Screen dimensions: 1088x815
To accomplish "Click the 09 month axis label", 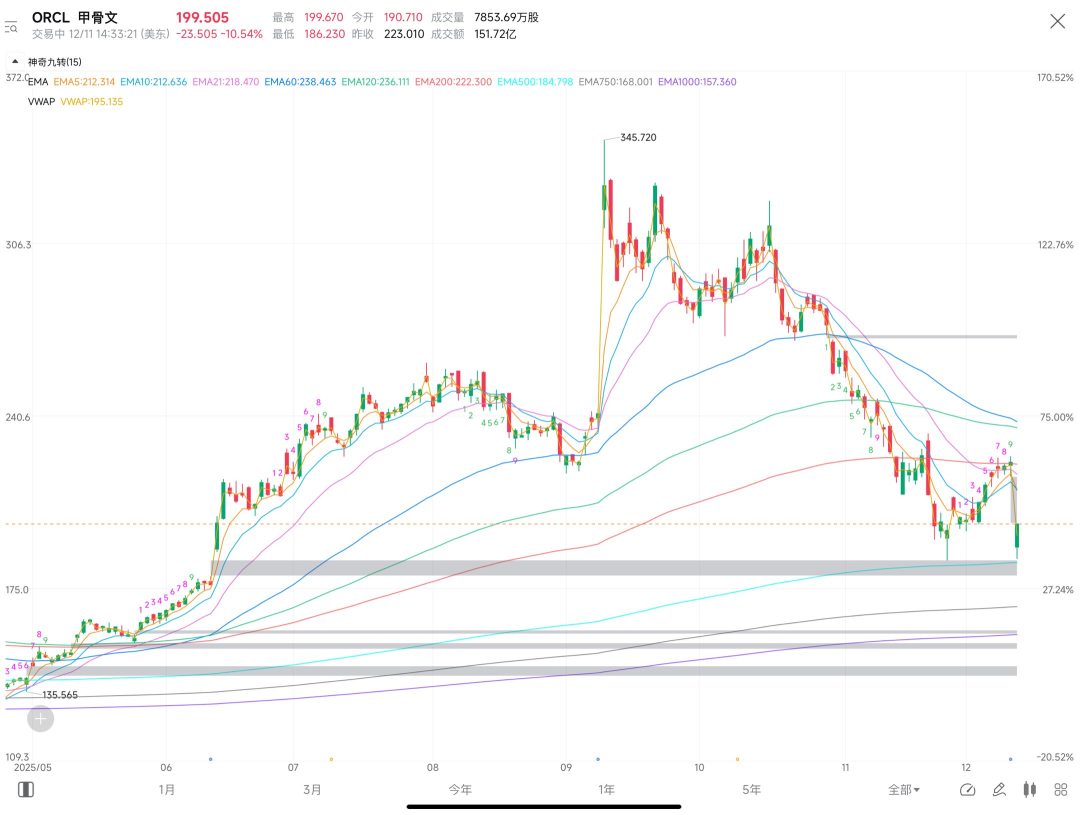I will click(566, 767).
